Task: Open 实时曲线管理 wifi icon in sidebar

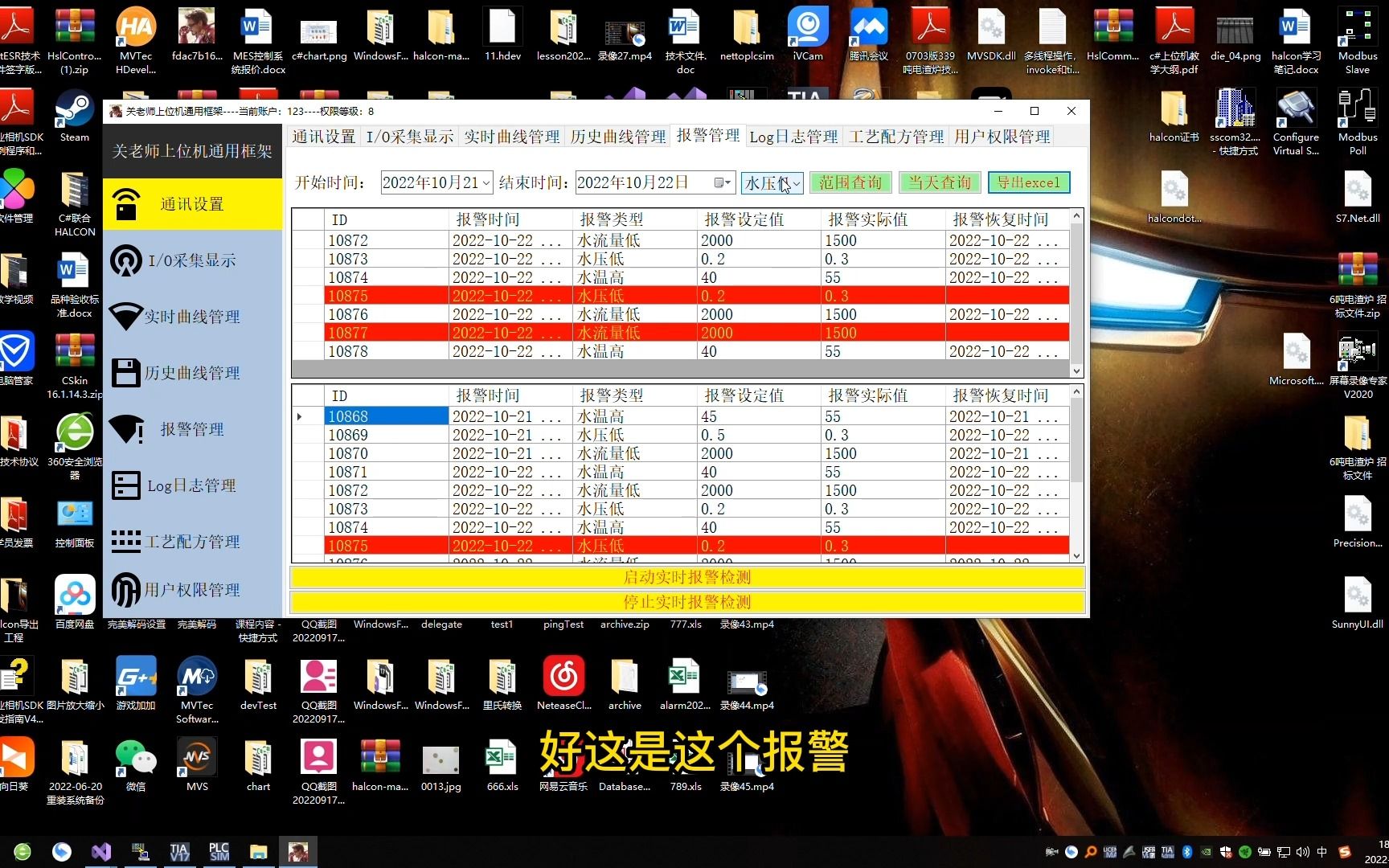Action: click(x=126, y=317)
